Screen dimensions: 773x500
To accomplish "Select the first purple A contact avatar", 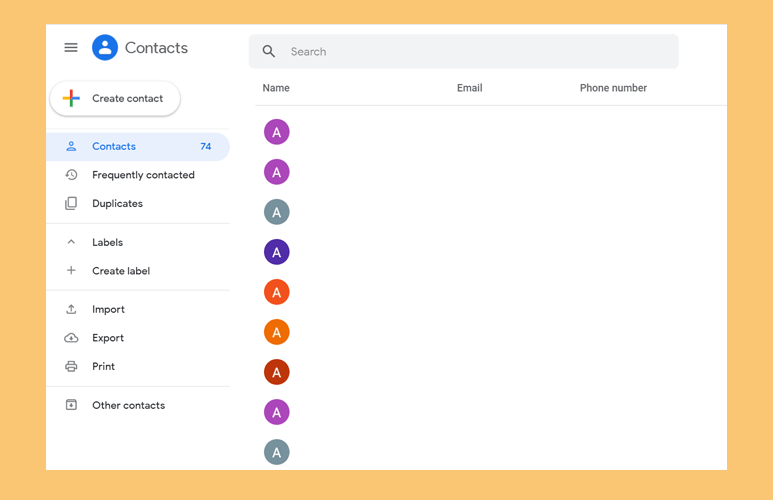I will [277, 132].
